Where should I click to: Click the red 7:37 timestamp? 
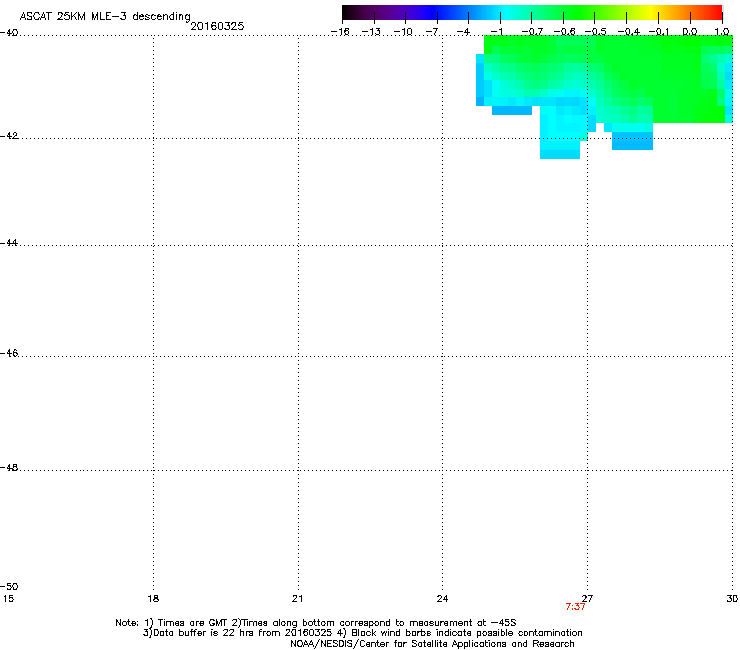coord(575,607)
